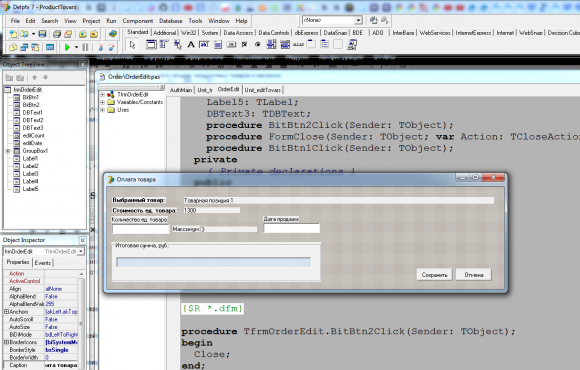Click the Pause program toolbar icon
This screenshot has width=580, height=370.
[85, 47]
